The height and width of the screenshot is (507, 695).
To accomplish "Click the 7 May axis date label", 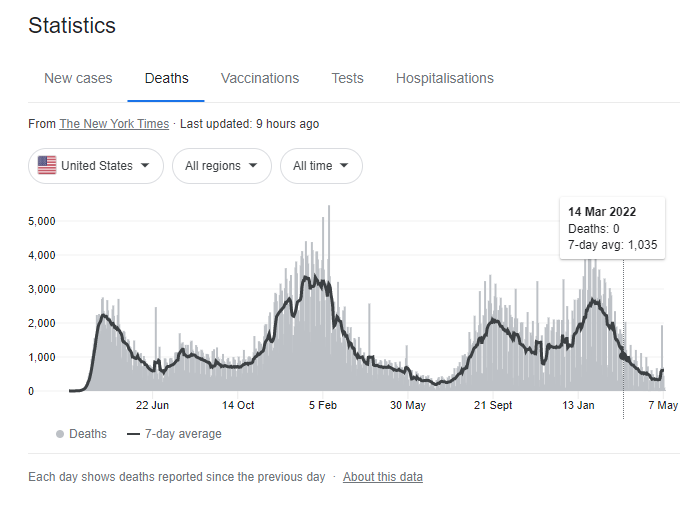I will coord(663,405).
